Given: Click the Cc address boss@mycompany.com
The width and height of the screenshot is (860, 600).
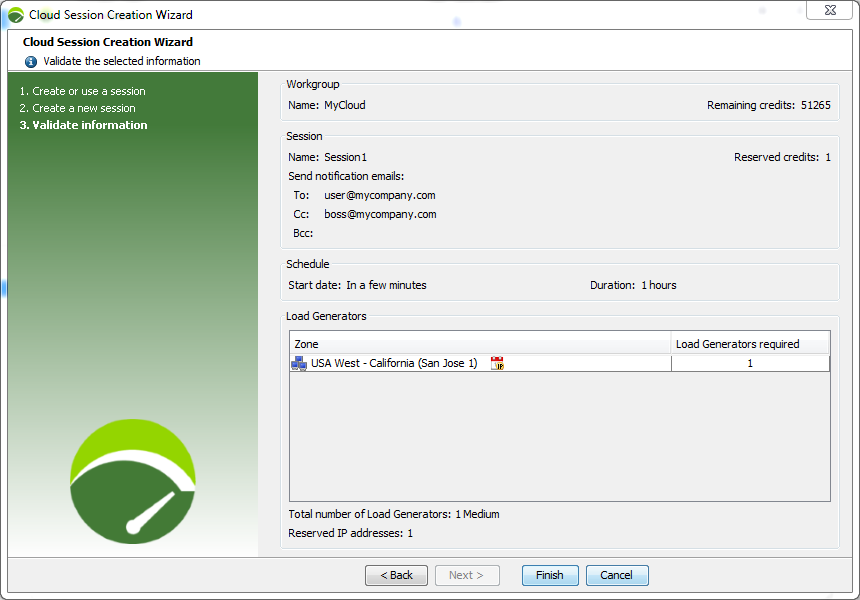Looking at the screenshot, I should 380,214.
